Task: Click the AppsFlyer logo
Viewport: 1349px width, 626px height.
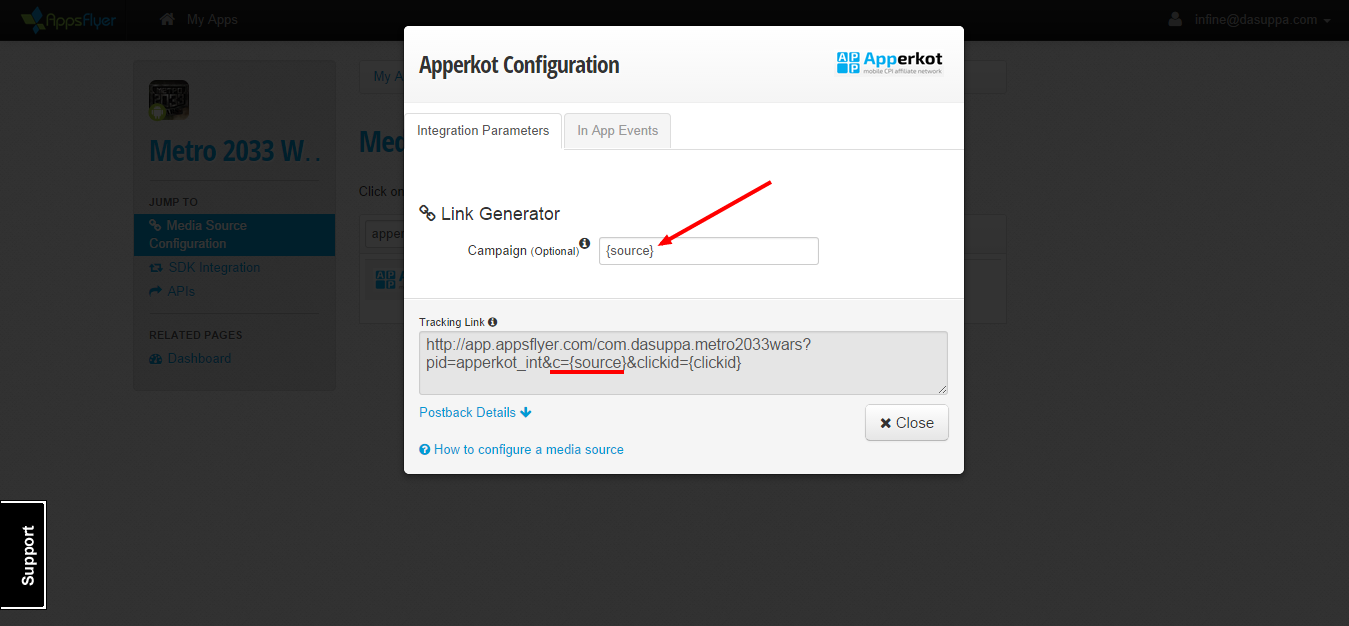Action: click(68, 19)
